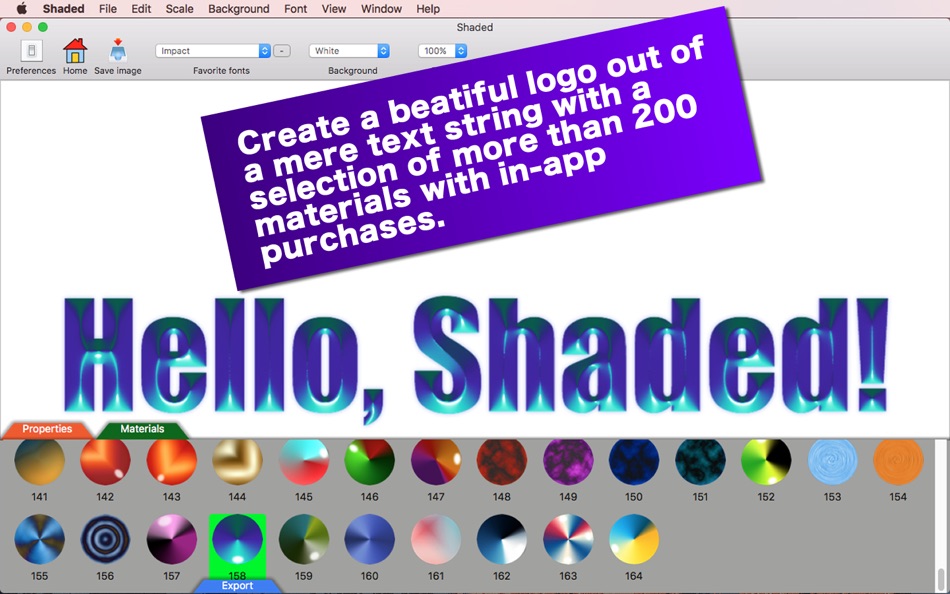This screenshot has height=594, width=950.
Task: Apply pale pink material 161
Action: [x=436, y=539]
